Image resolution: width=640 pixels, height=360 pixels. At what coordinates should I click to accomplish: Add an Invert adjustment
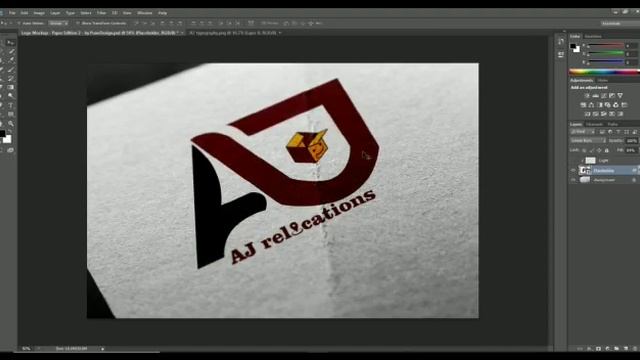point(587,114)
